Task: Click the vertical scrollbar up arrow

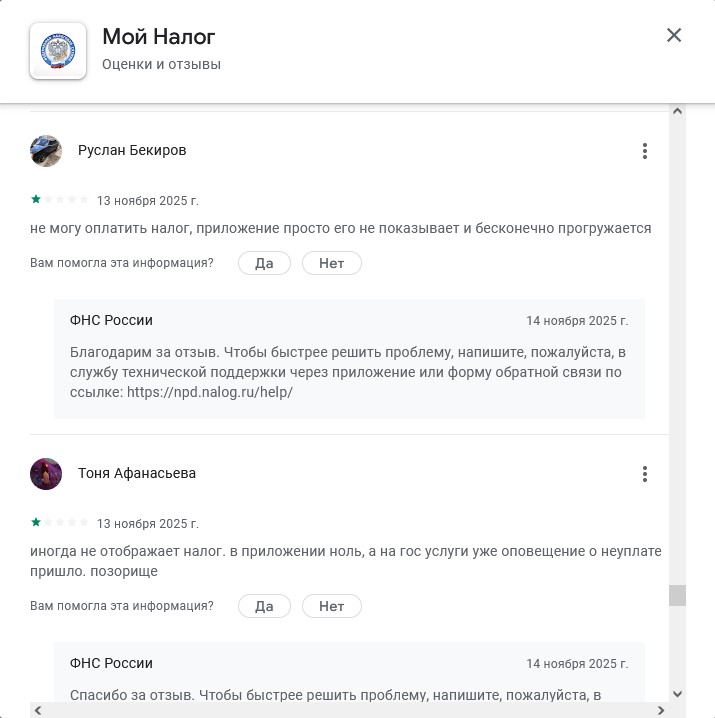Action: click(x=678, y=112)
